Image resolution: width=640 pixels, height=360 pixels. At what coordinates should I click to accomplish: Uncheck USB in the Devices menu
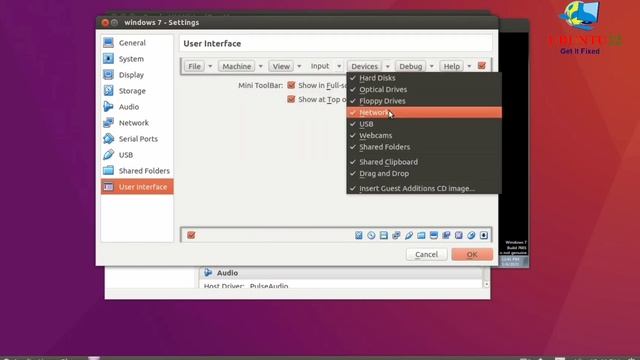click(x=424, y=124)
